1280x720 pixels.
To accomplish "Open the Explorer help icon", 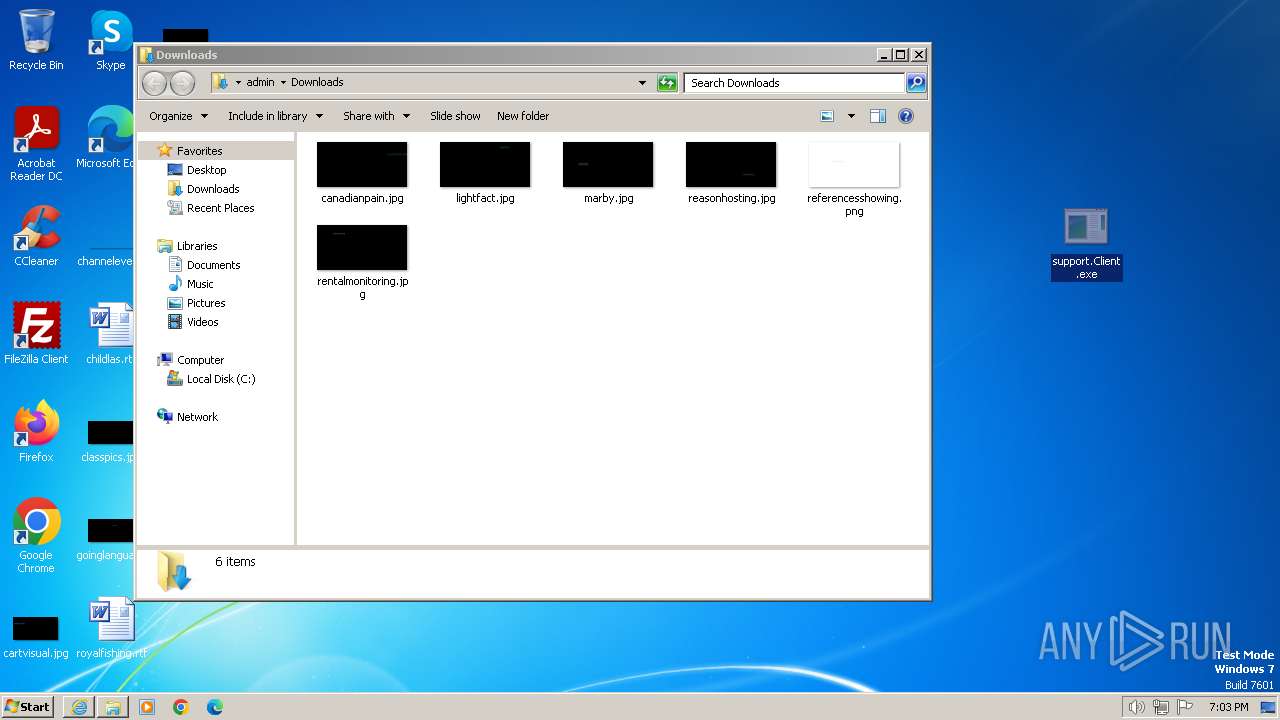I will [906, 116].
